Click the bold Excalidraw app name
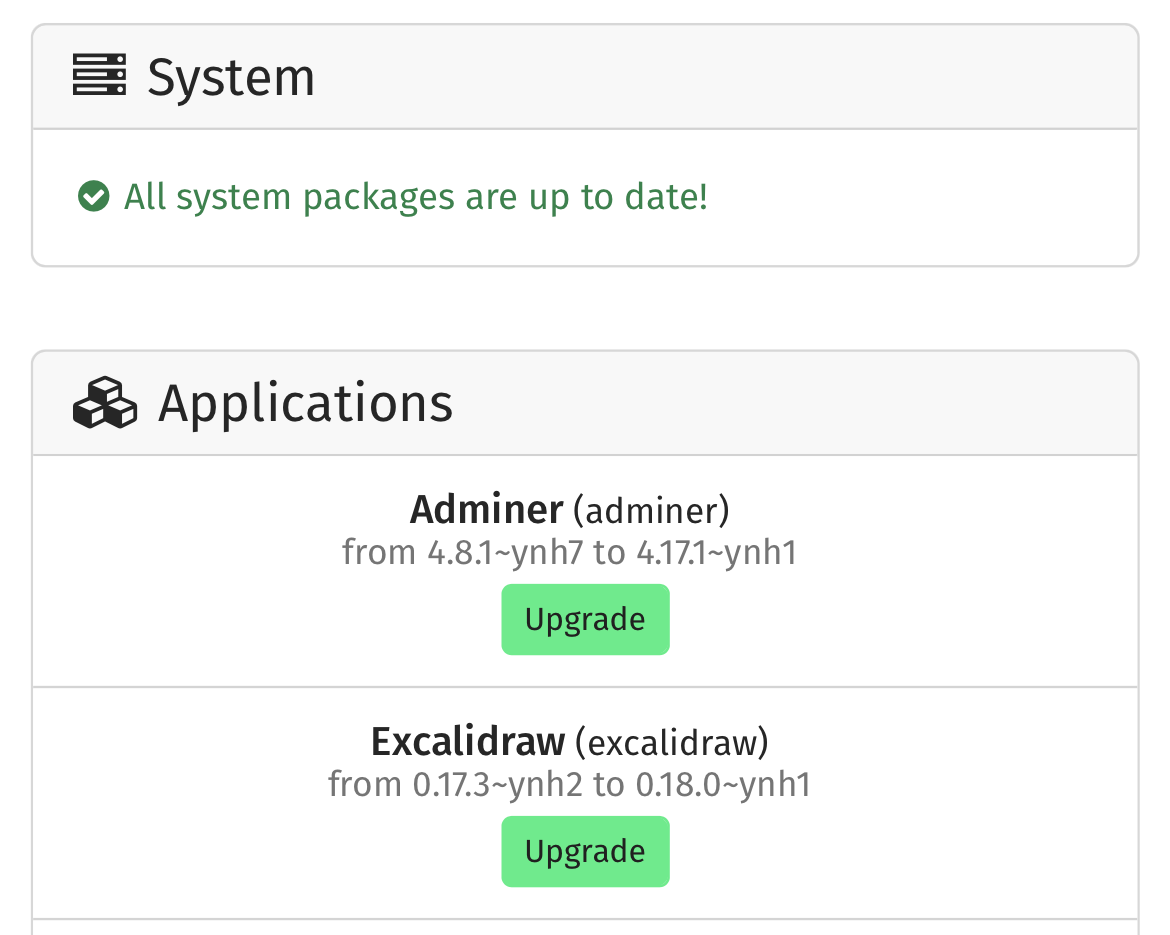This screenshot has width=1170, height=935. pos(468,742)
